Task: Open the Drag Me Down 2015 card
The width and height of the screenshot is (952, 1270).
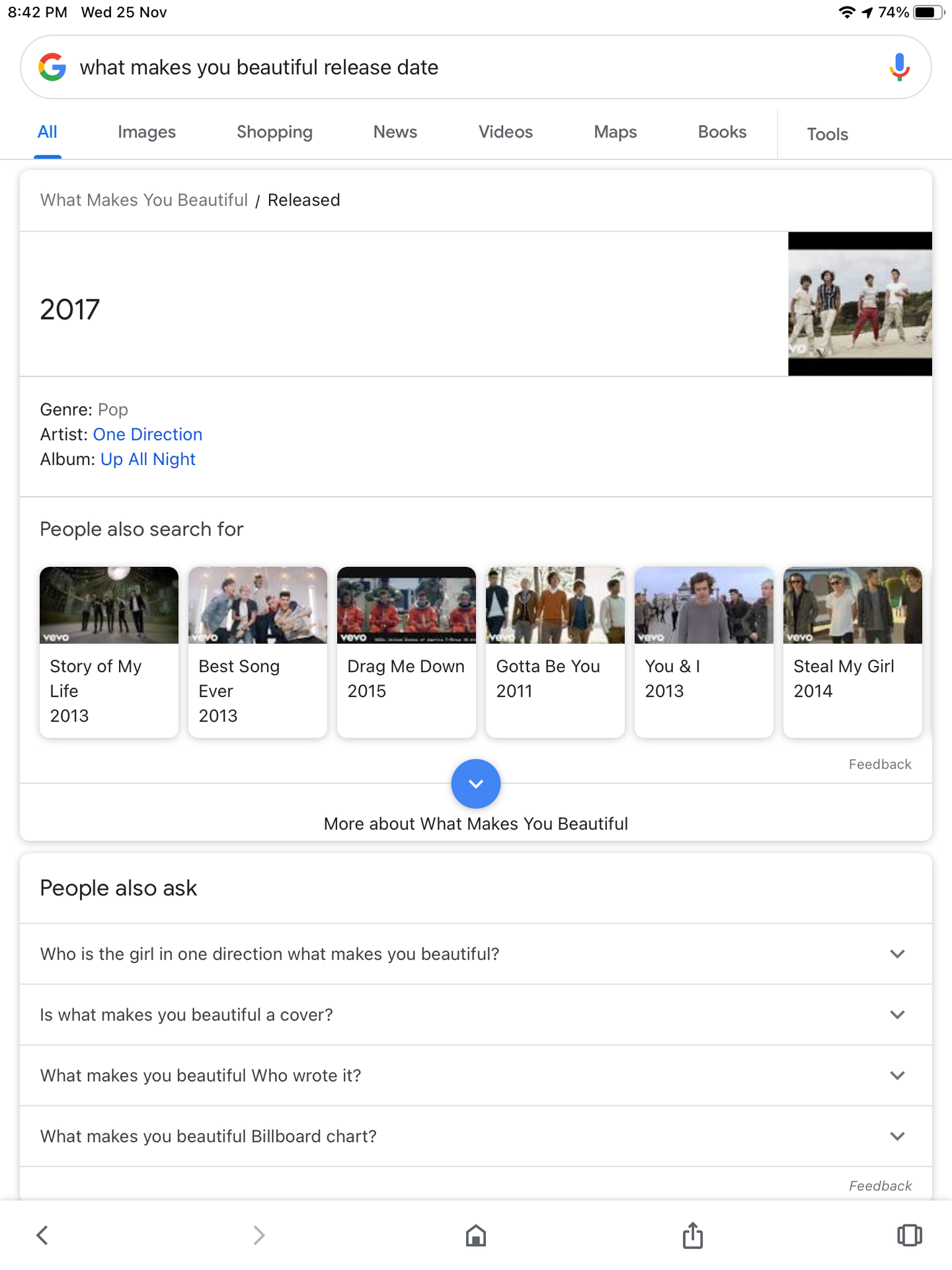Action: (406, 652)
